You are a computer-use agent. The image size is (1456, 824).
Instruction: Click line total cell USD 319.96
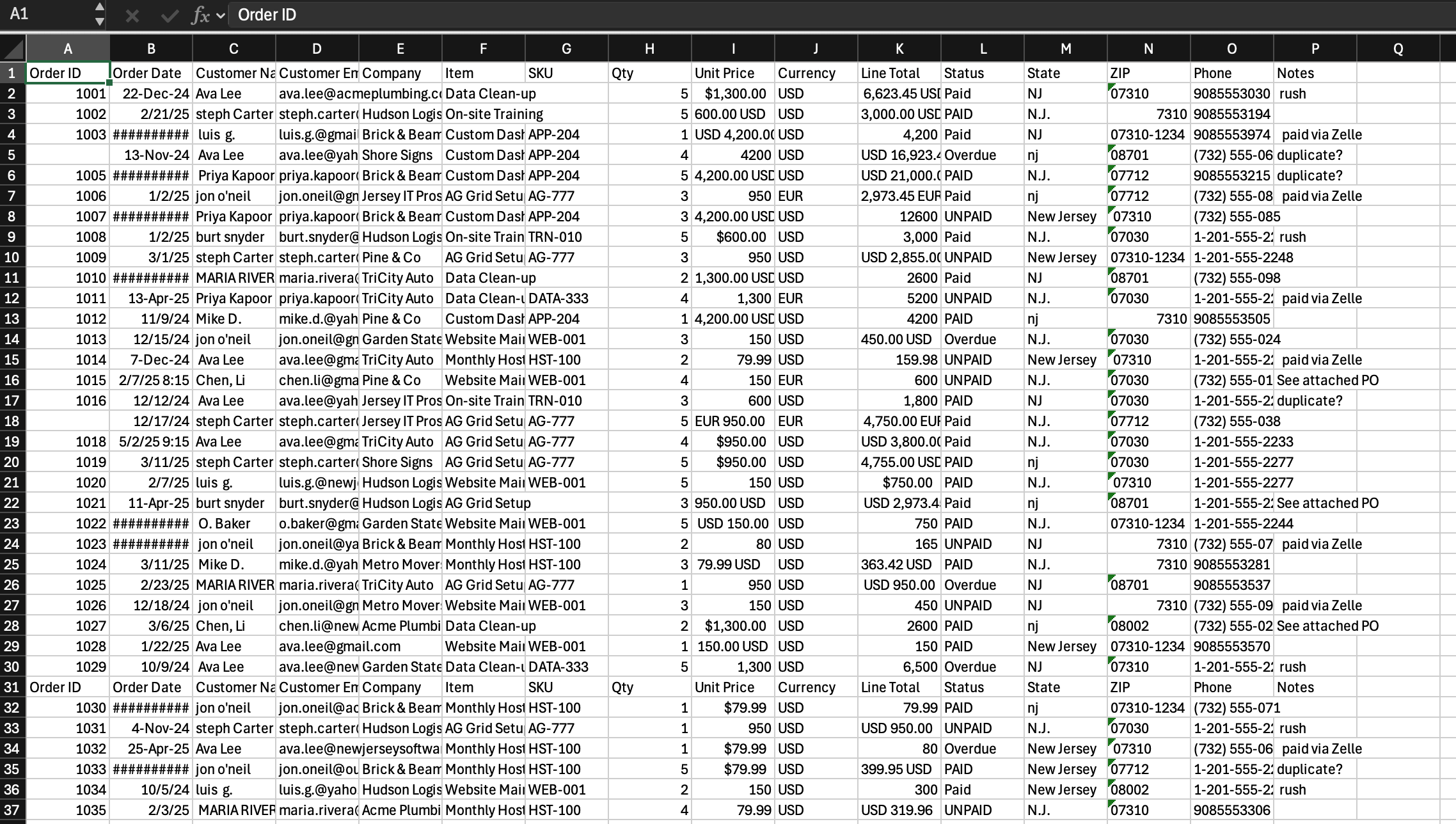tap(899, 810)
